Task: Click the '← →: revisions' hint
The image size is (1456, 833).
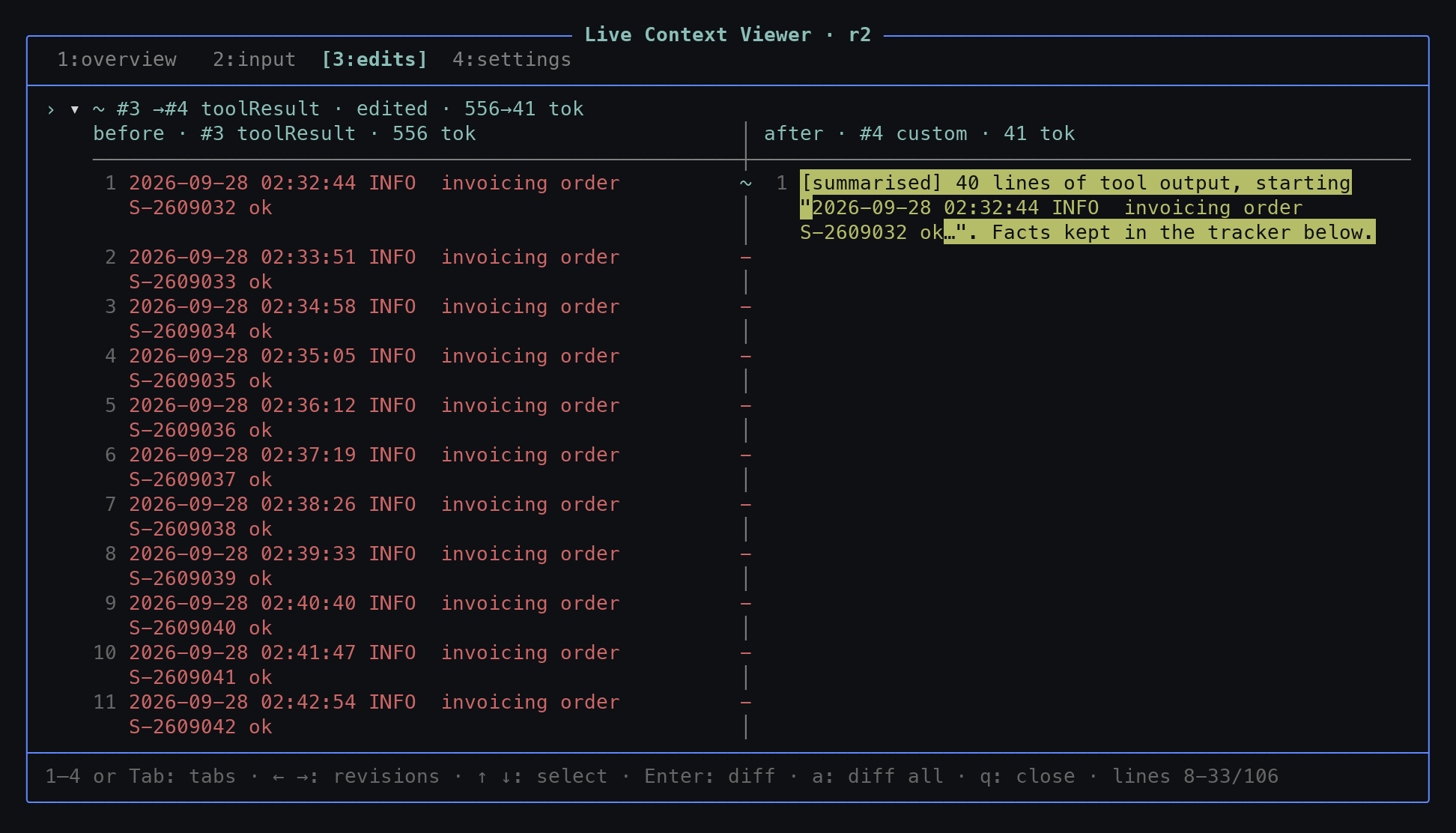Action: tap(357, 776)
